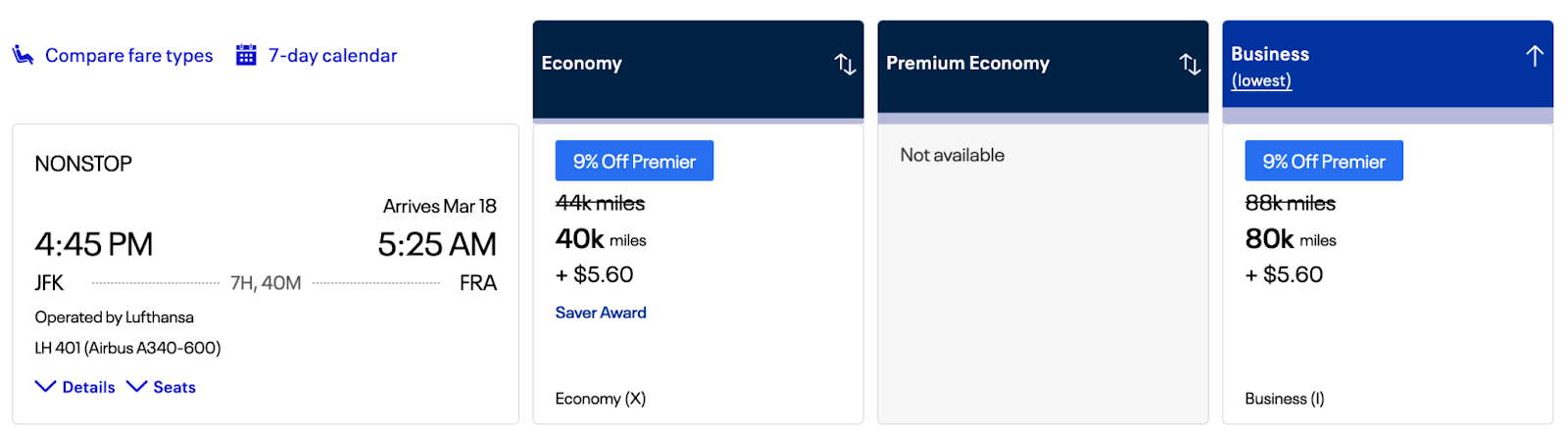The height and width of the screenshot is (436, 1568).
Task: Click the Premium Economy sort arrows icon
Action: (1190, 64)
